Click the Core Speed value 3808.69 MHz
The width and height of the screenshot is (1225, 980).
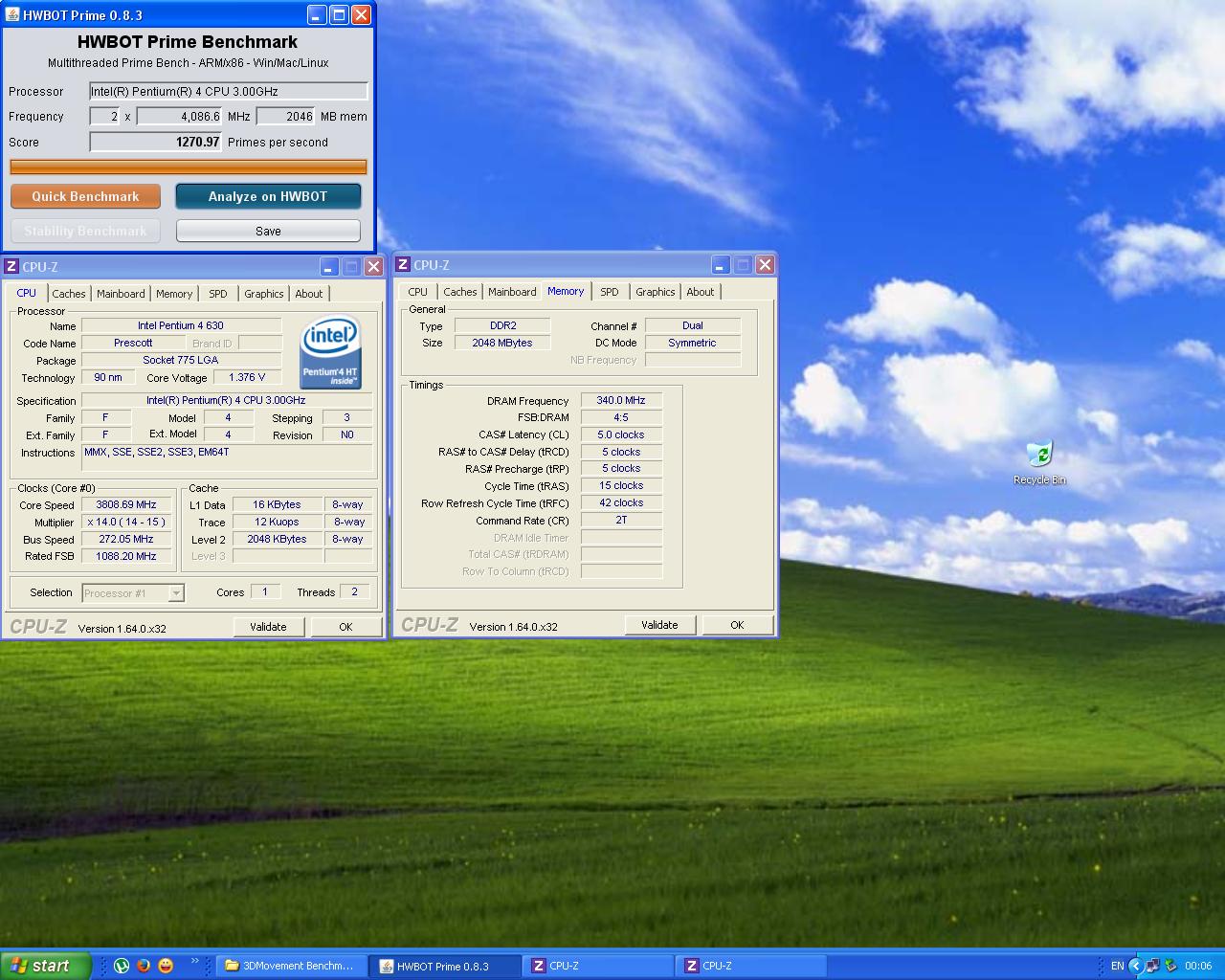[126, 504]
